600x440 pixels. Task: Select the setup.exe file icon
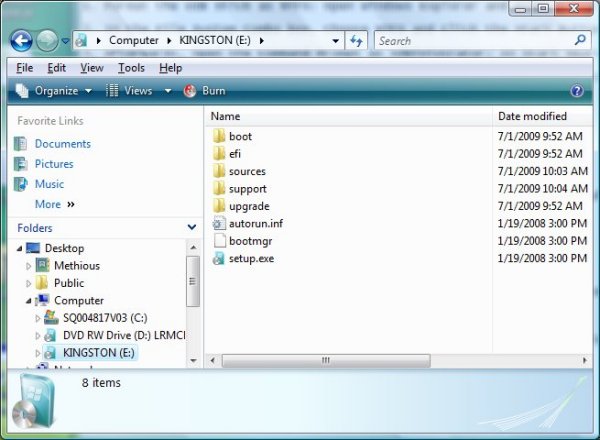219,259
